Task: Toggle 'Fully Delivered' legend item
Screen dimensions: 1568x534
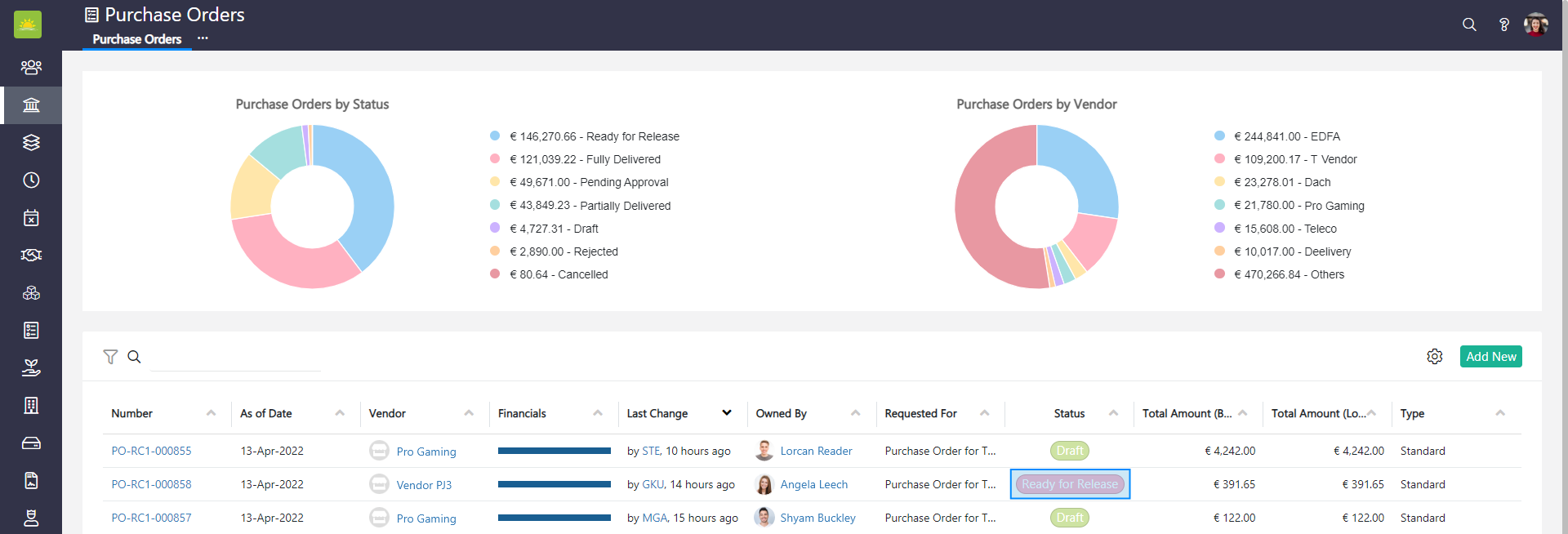Action: click(x=585, y=159)
